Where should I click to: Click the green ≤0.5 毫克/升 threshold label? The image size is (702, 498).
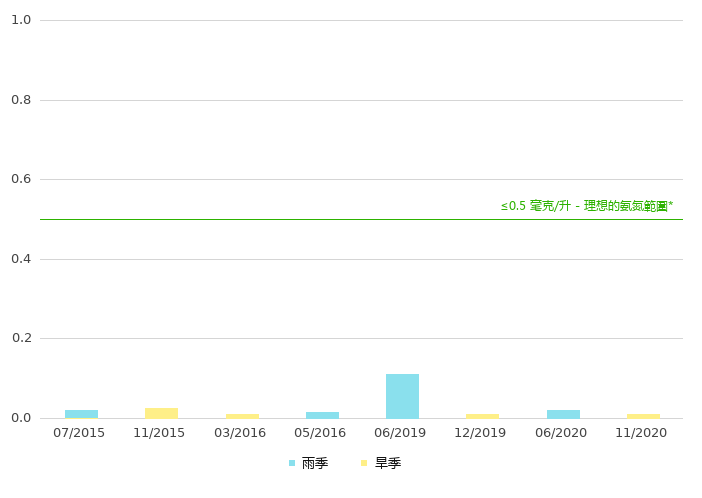[x=586, y=206]
